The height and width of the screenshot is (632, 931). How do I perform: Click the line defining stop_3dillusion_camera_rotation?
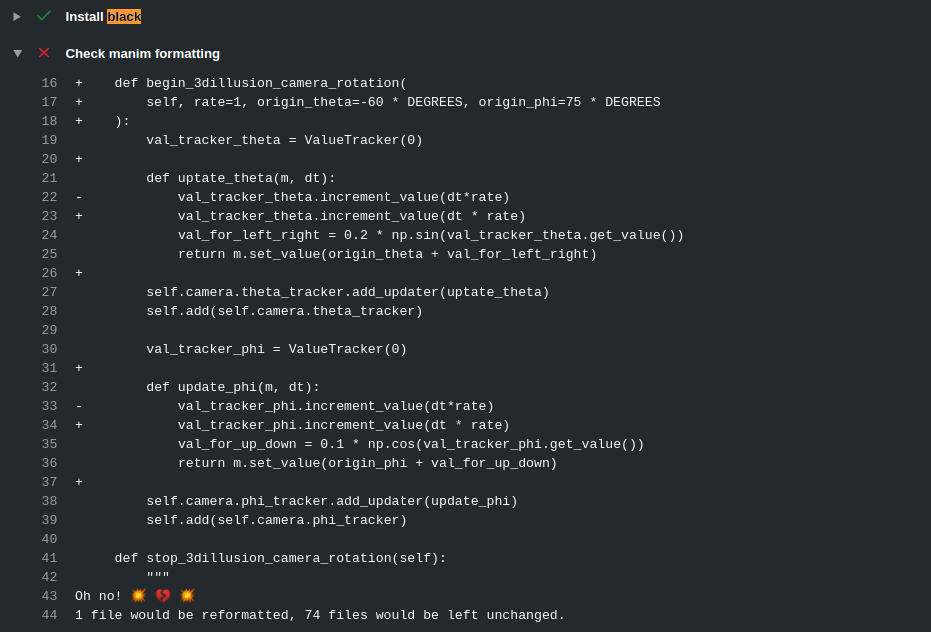pyautogui.click(x=280, y=558)
